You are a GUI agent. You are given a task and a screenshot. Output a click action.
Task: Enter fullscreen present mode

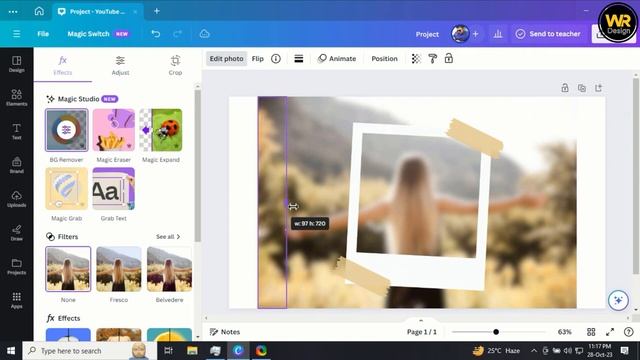(610, 332)
